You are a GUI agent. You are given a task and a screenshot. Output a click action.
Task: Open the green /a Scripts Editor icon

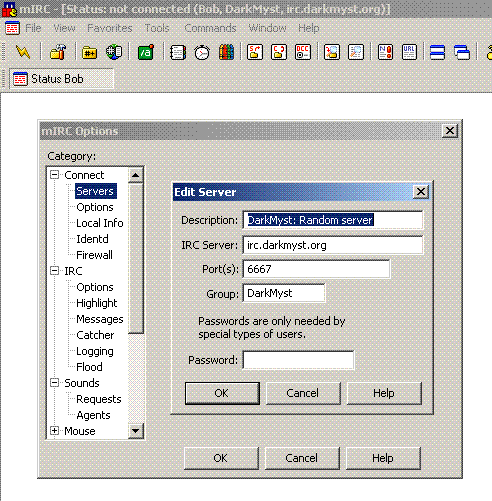coord(146,52)
